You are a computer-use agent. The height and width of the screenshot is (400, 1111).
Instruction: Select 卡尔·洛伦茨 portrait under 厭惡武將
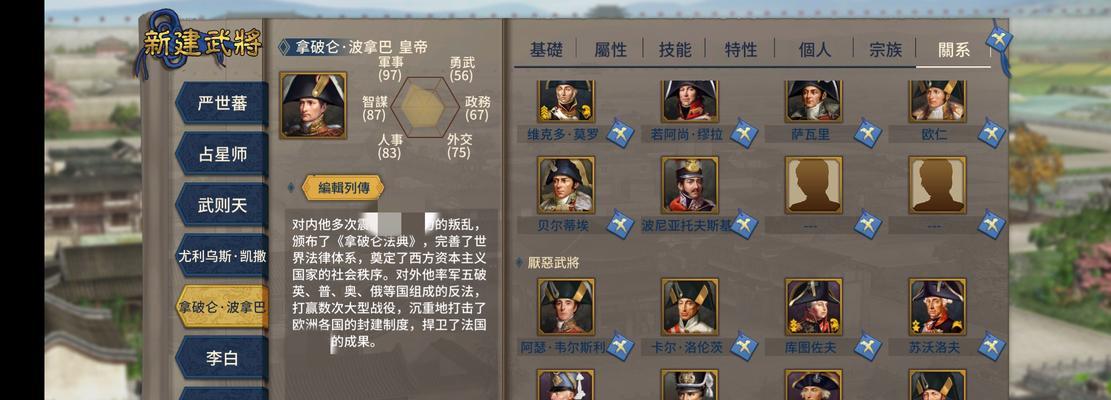click(689, 307)
